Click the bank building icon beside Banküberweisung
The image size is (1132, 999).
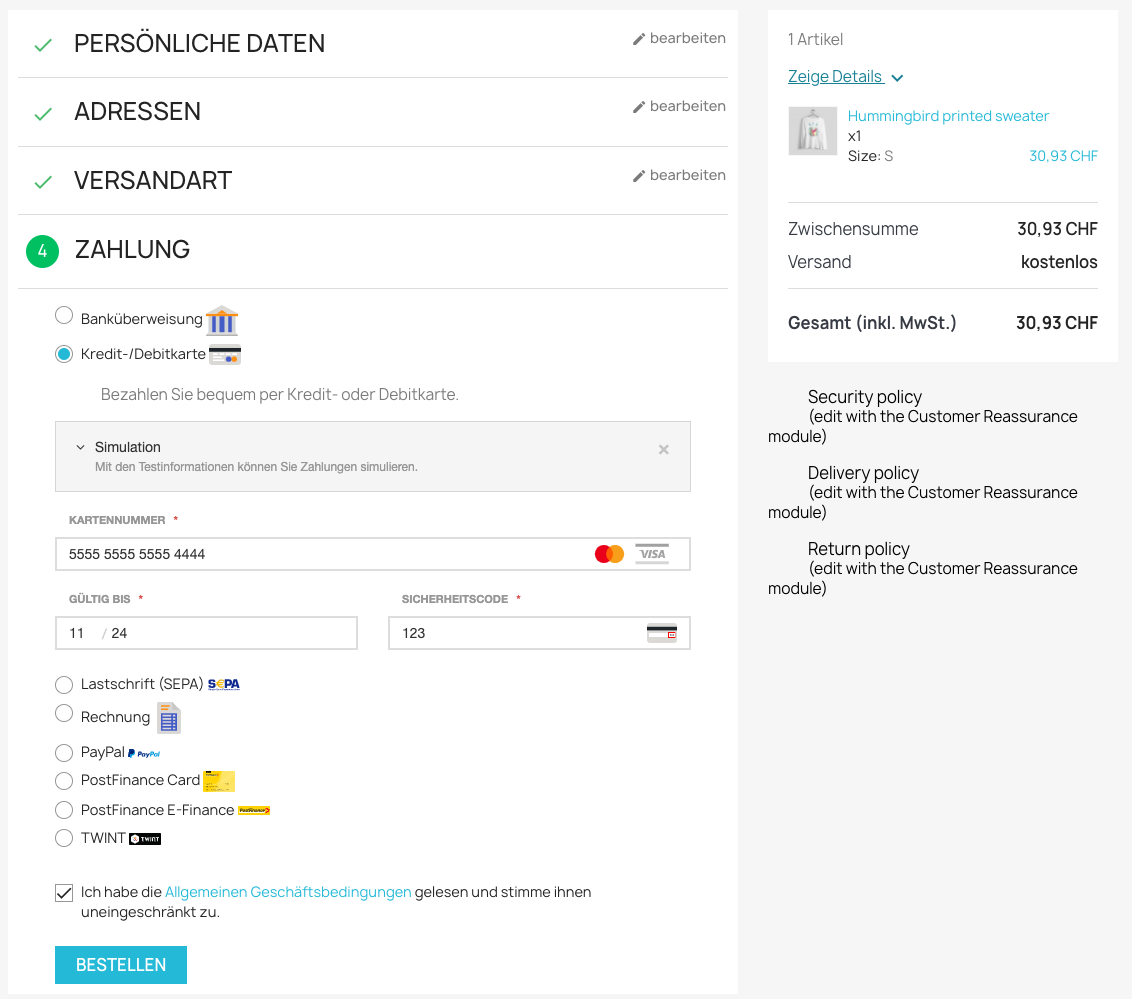coord(220,320)
